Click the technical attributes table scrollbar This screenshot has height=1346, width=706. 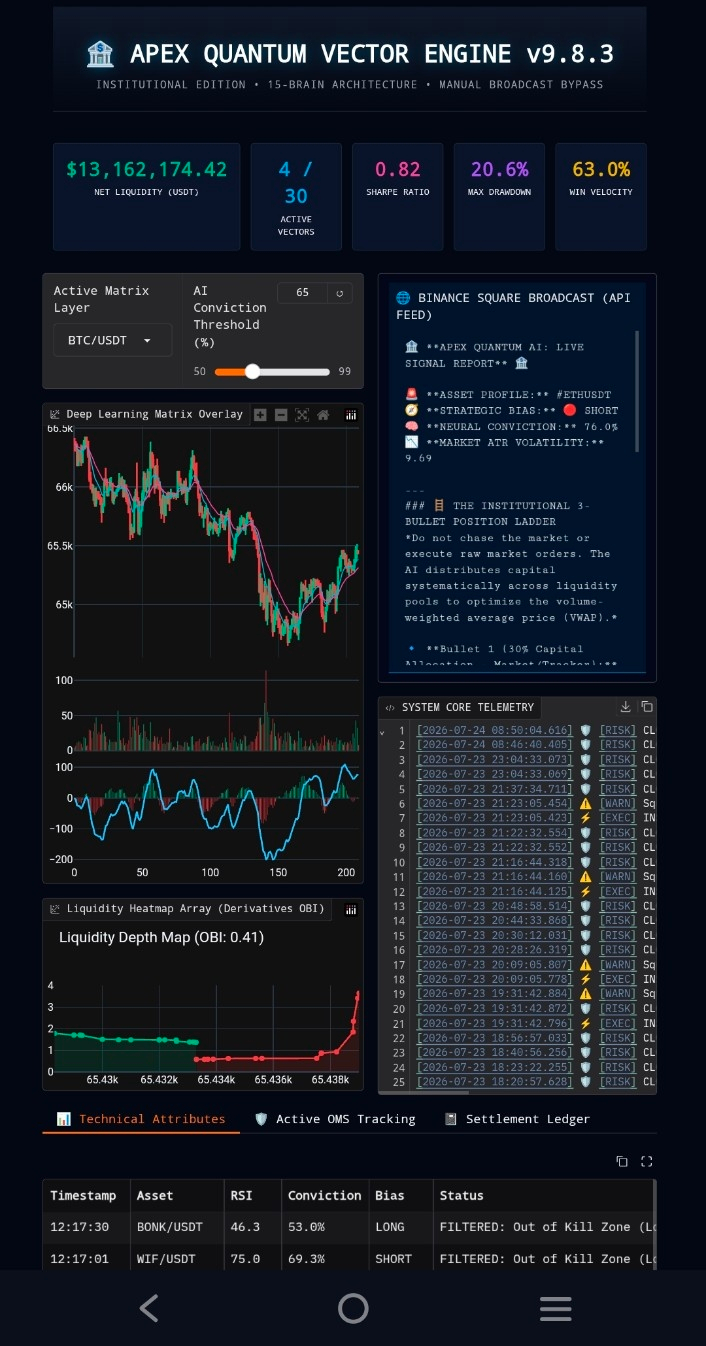(x=654, y=1224)
